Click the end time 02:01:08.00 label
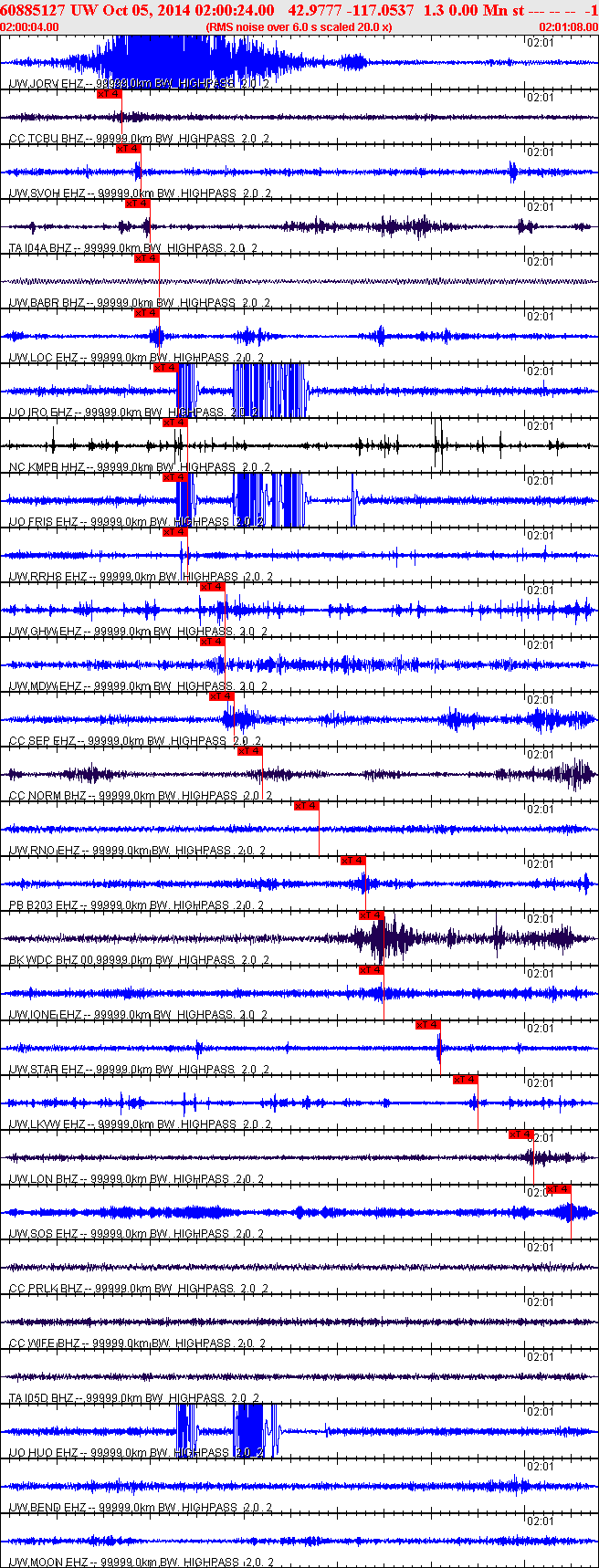Screen dimensions: 599x1568 pos(569,26)
